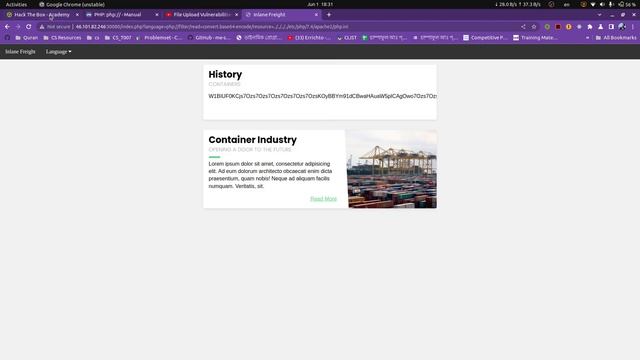This screenshot has height=360, width=640.
Task: Open the Github bookmark
Action: coord(209,38)
